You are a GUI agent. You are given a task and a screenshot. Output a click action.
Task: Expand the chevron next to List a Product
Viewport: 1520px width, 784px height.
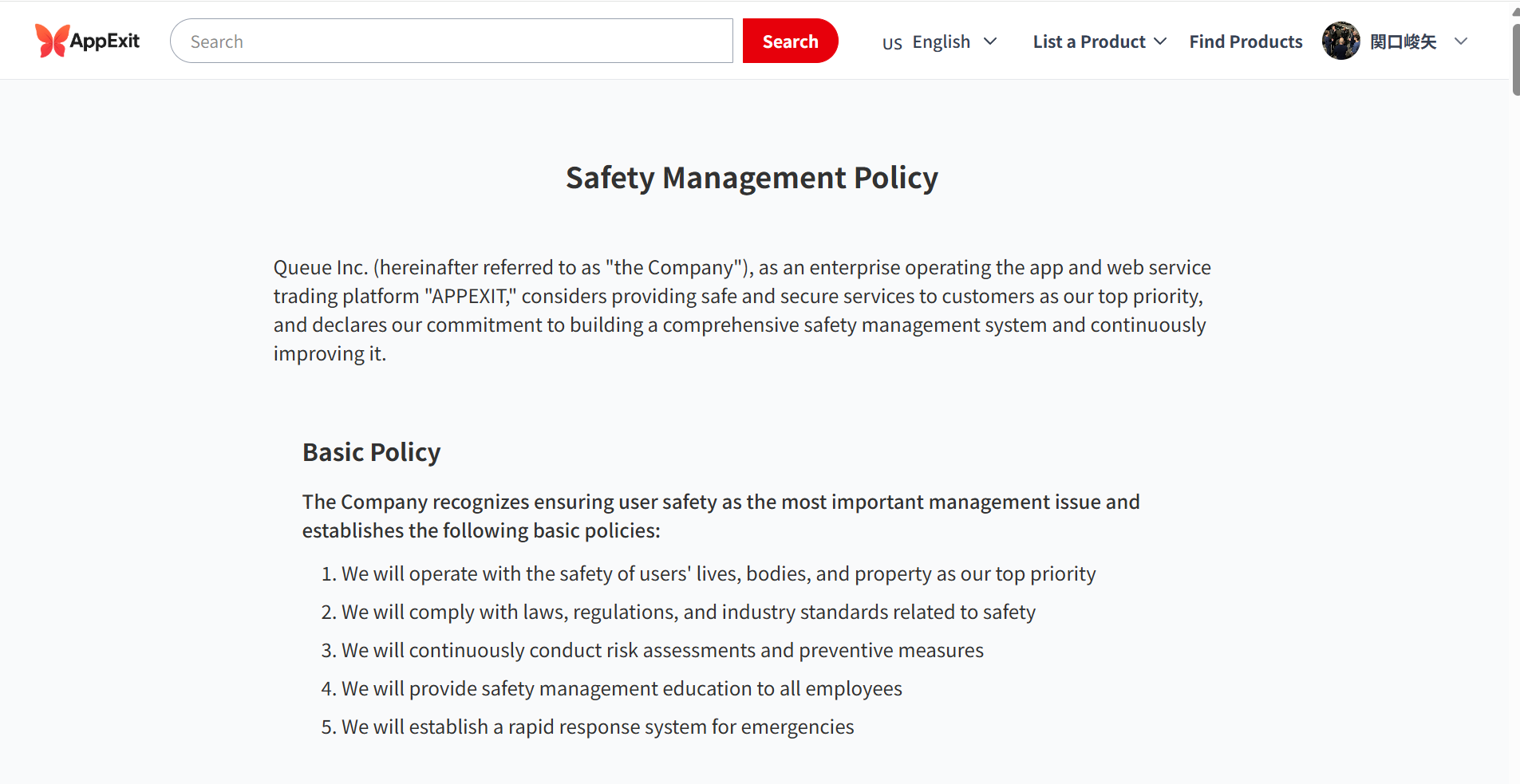[x=1160, y=41]
